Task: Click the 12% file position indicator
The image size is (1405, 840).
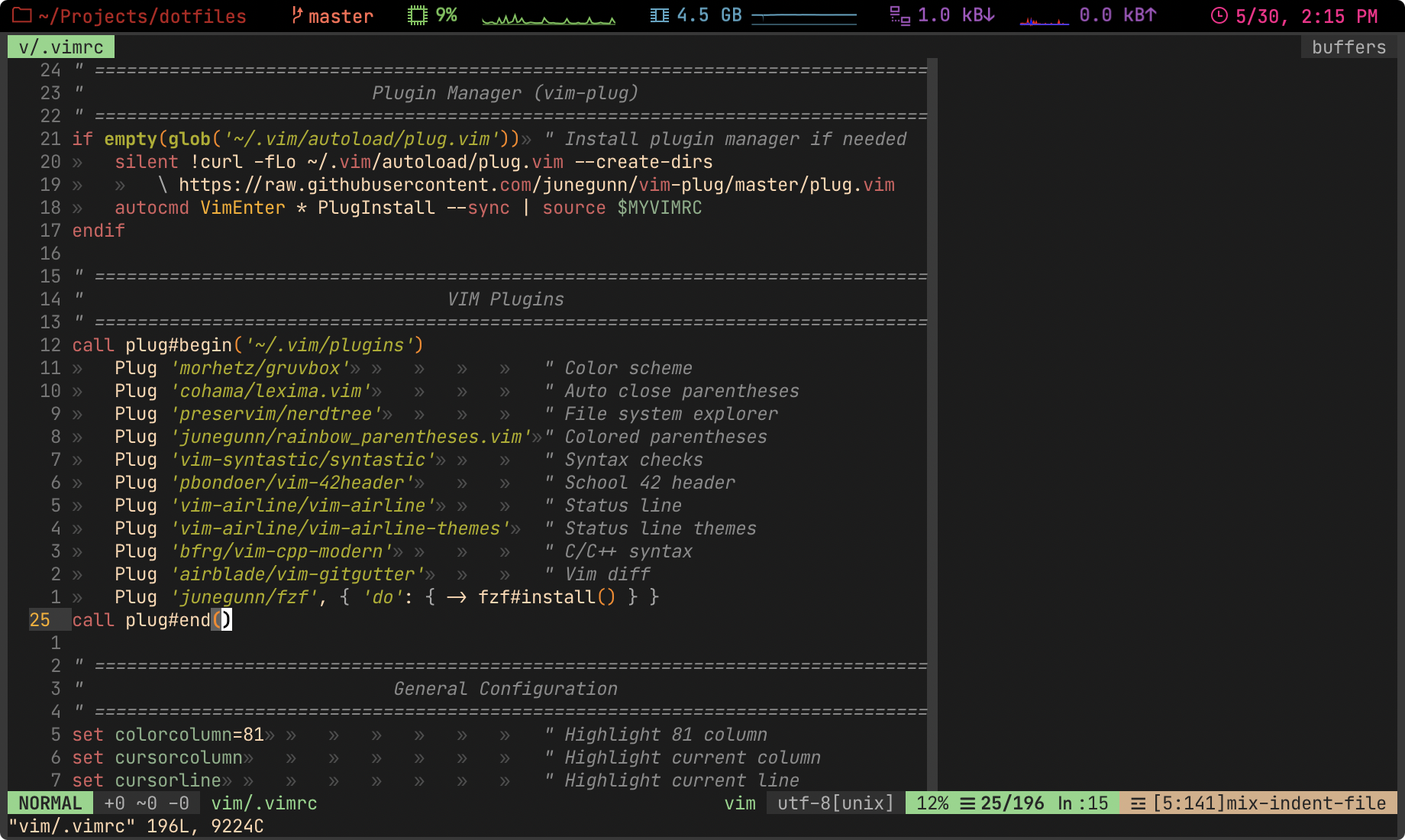Action: point(932,803)
